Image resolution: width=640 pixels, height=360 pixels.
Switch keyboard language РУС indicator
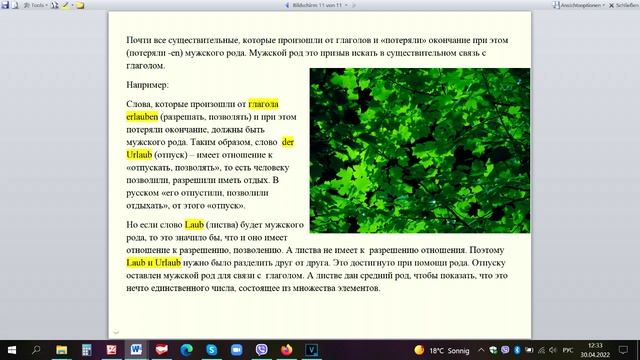point(568,350)
